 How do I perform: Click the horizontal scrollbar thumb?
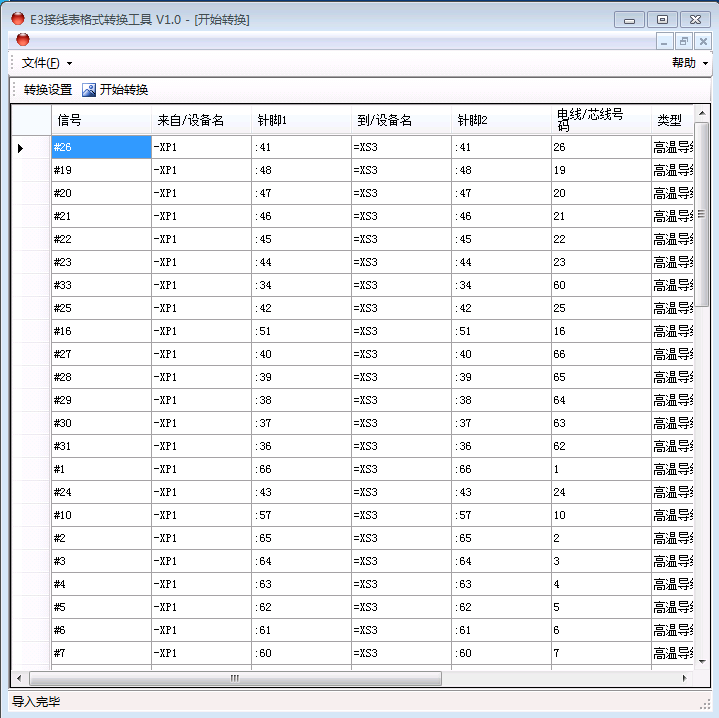point(235,678)
